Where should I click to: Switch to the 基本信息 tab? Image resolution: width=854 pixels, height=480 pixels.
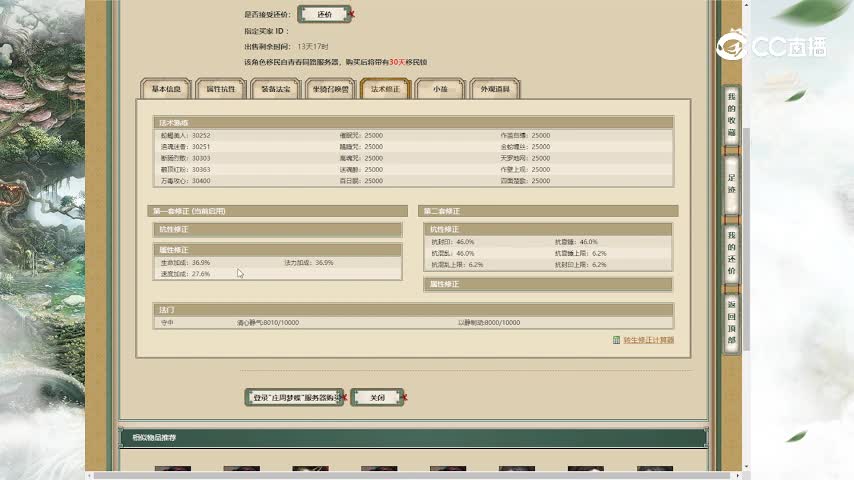point(165,89)
